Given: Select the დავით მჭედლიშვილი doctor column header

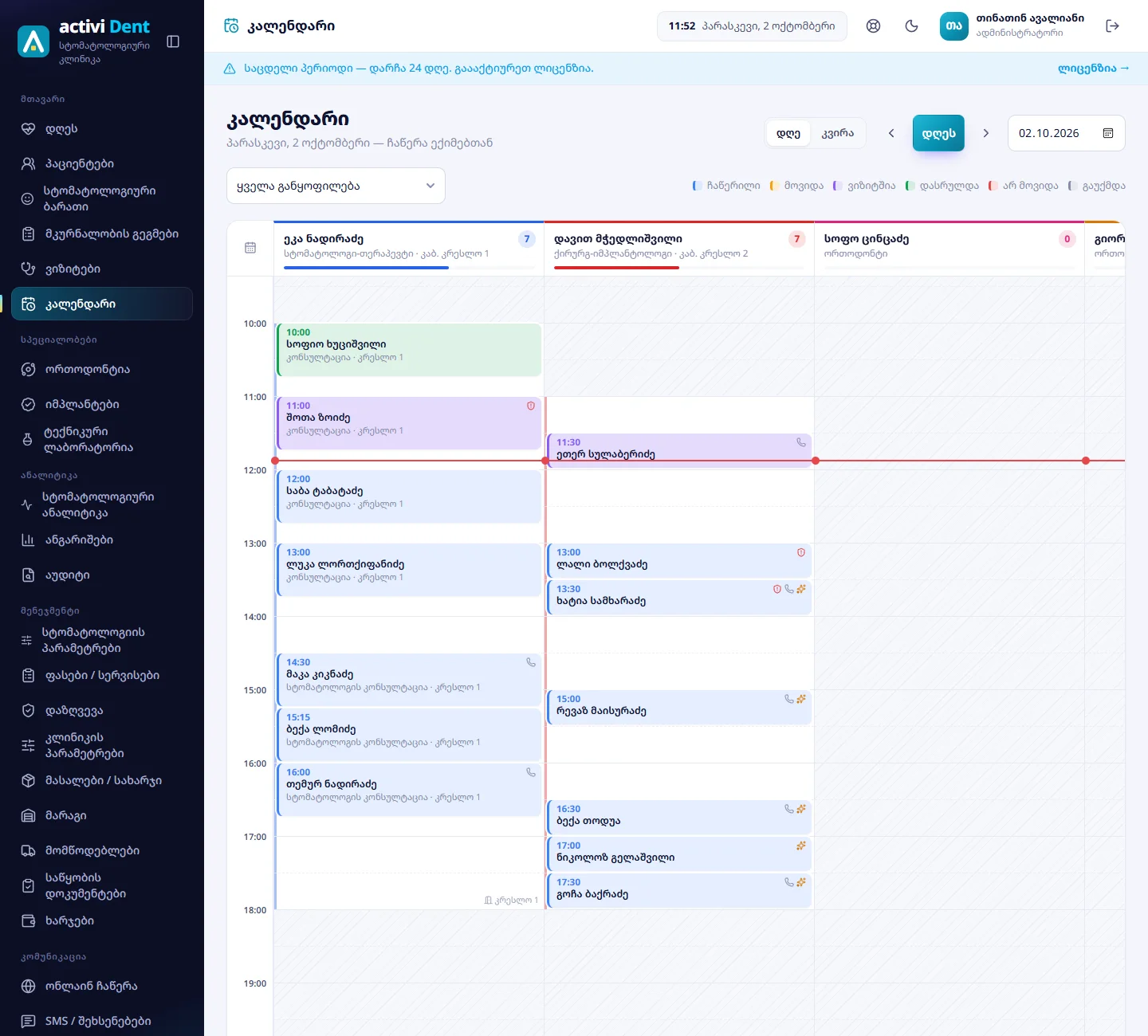Looking at the screenshot, I should click(x=679, y=249).
